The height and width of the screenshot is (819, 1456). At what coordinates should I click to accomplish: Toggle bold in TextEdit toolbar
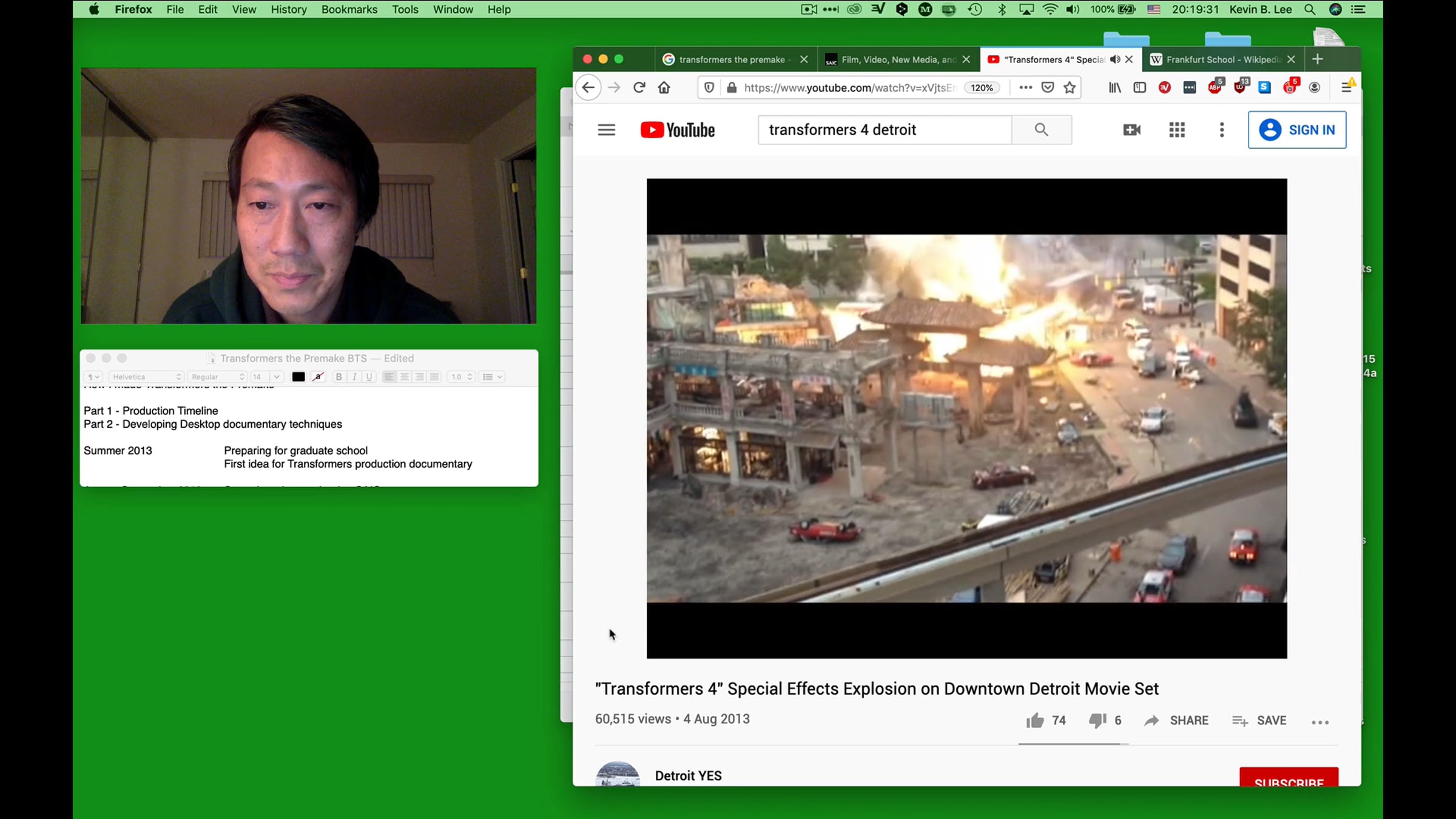click(x=339, y=377)
